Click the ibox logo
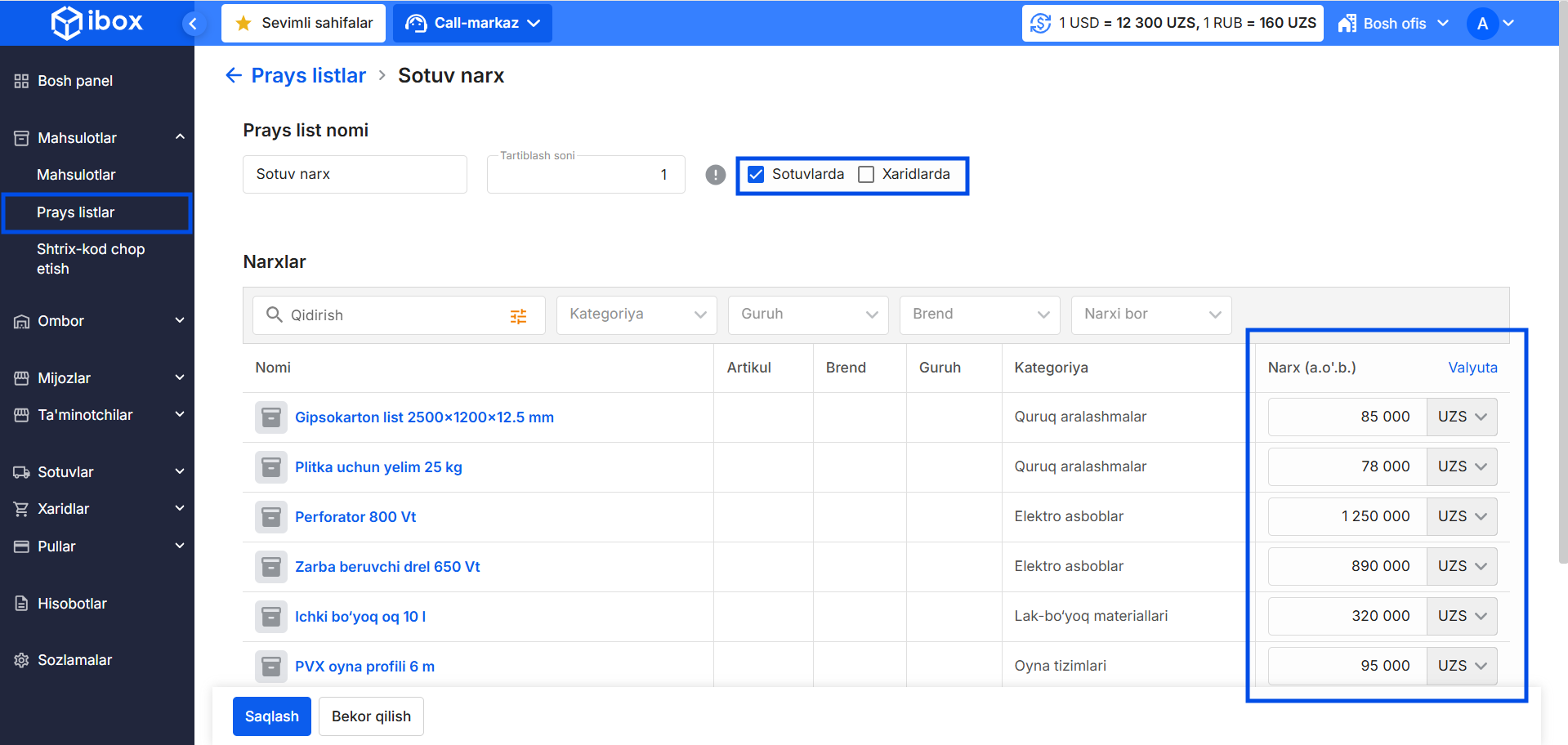This screenshot has width=1568, height=745. coord(96,22)
